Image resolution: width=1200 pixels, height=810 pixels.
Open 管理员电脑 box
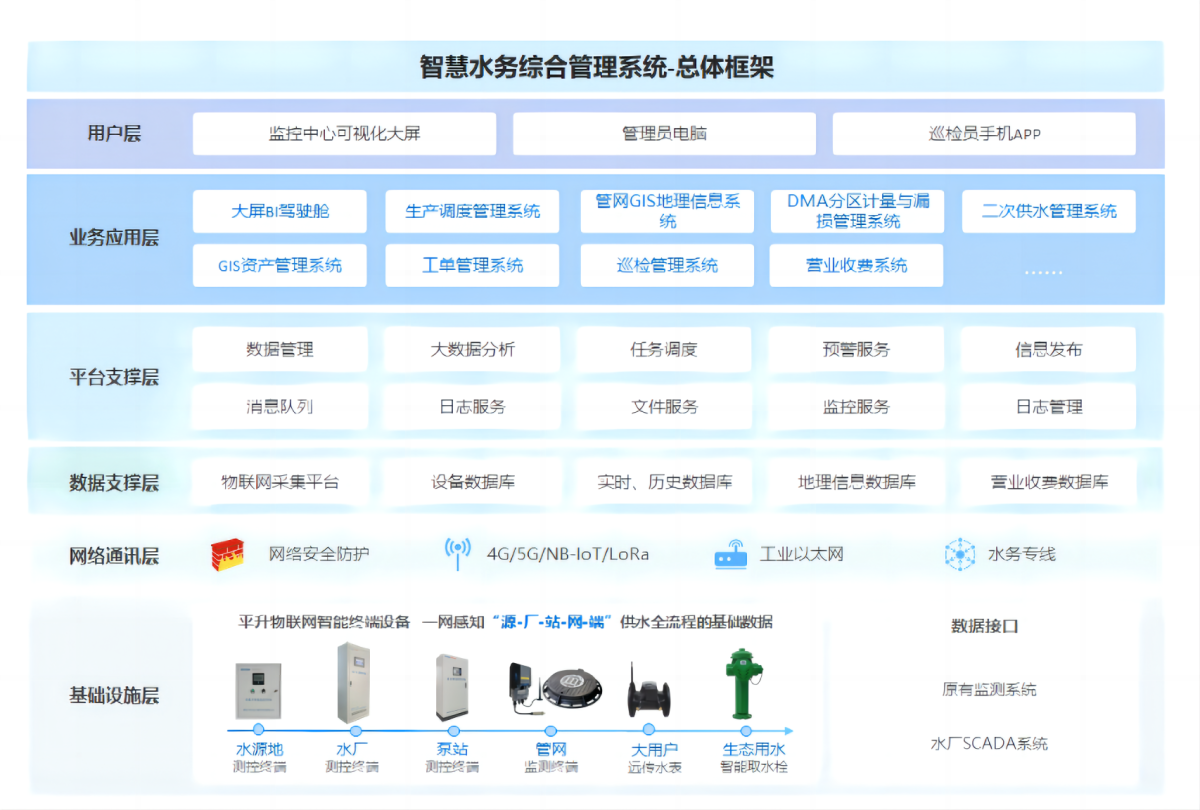click(x=664, y=133)
